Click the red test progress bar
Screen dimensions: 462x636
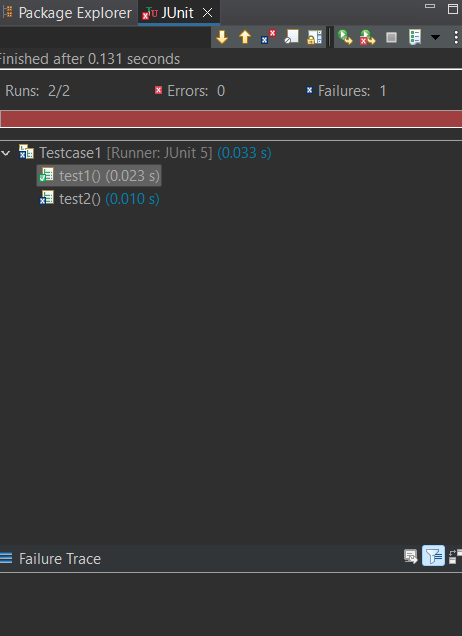231,119
